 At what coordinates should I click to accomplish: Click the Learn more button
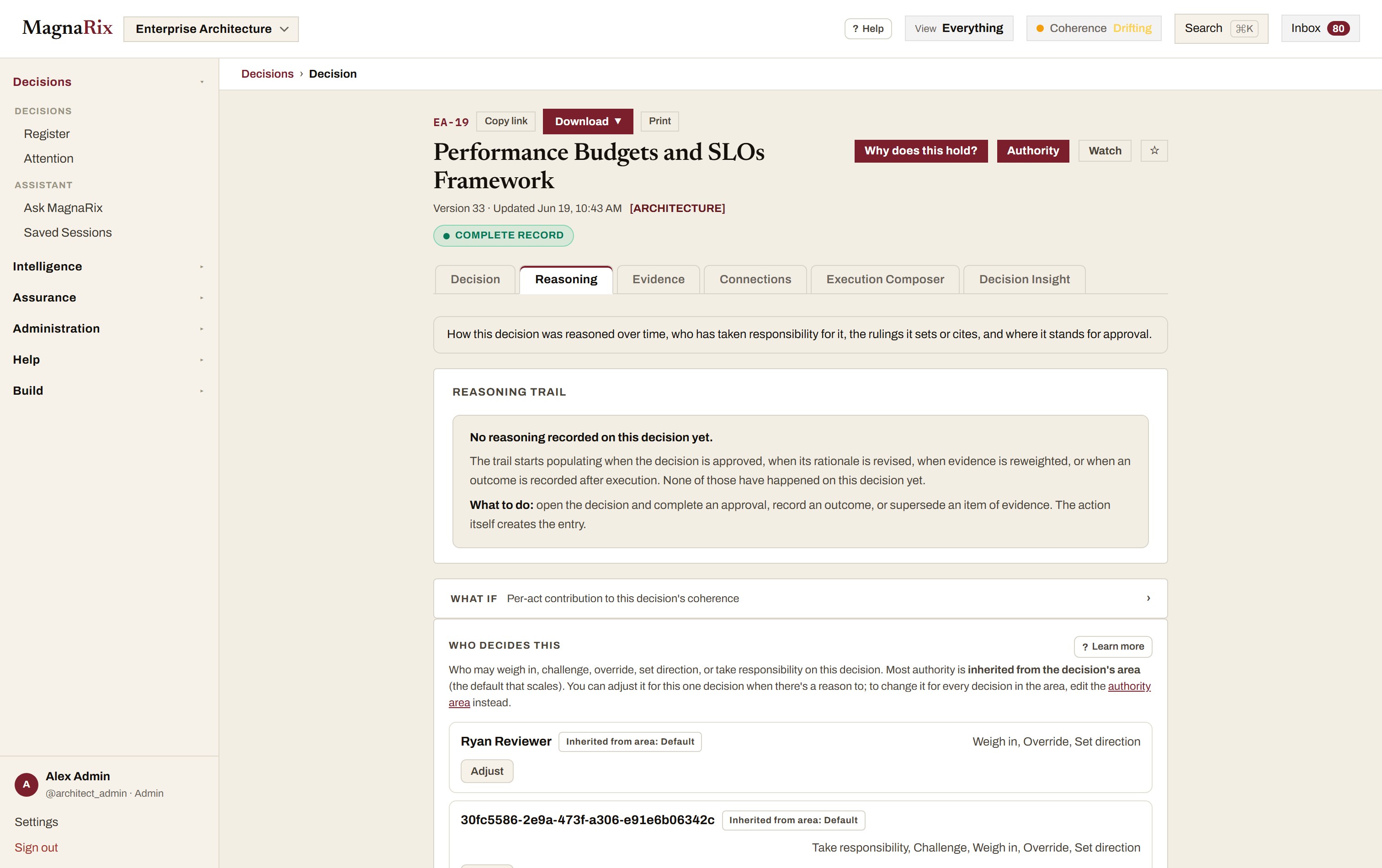coord(1113,646)
